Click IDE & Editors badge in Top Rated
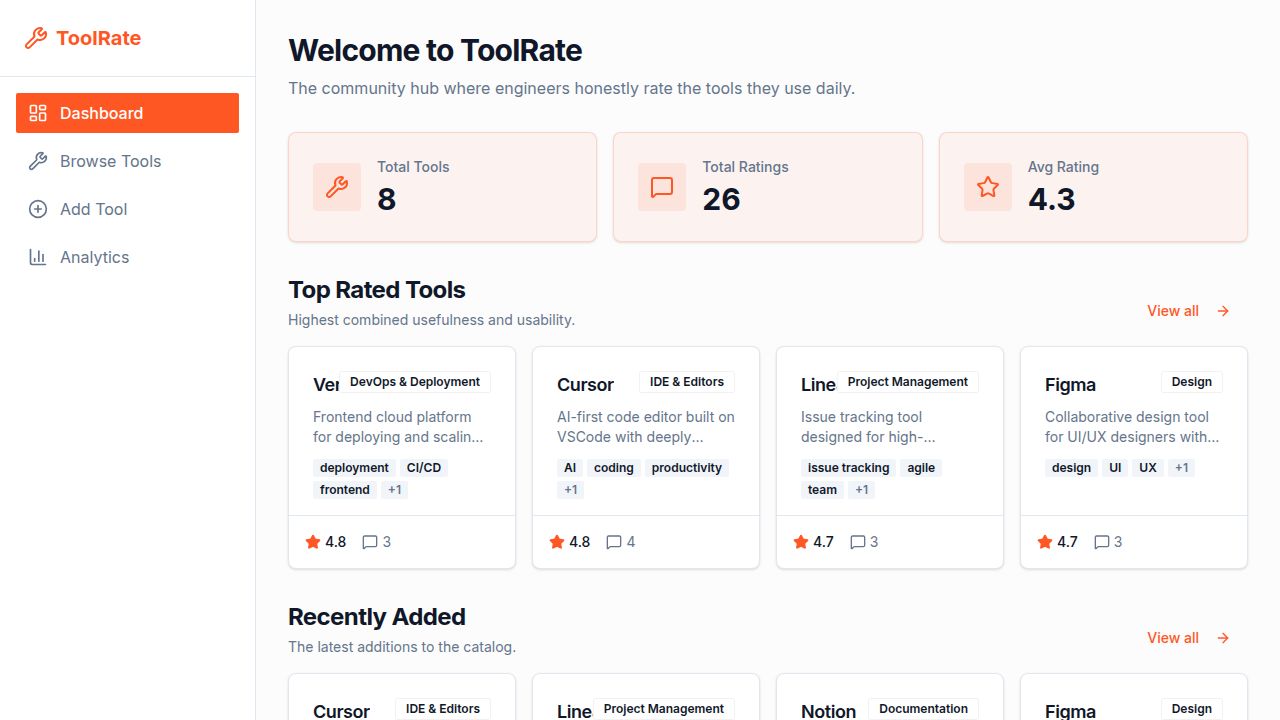 [687, 382]
